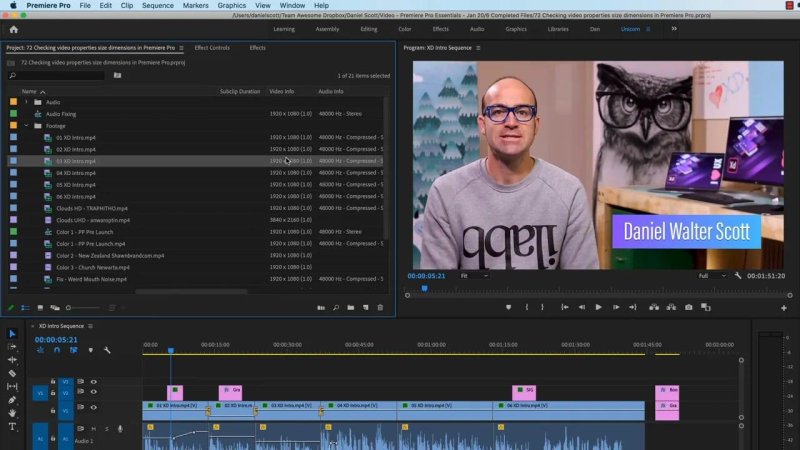Click the Mark In bracket
Screen dimensions: 800x450
(x=527, y=307)
